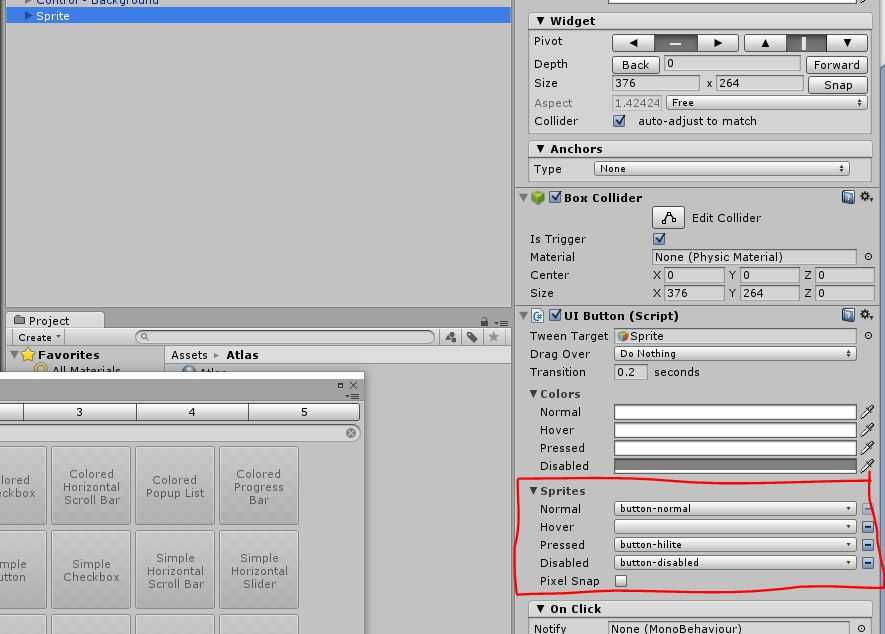The width and height of the screenshot is (885, 634).
Task: Collapse the On Click section
Action: (541, 609)
